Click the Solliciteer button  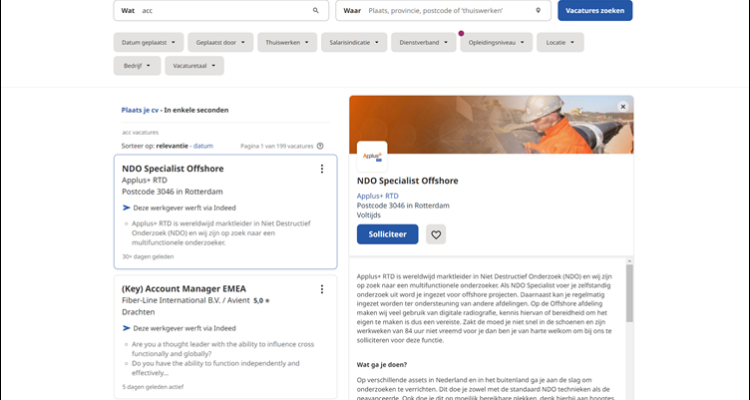[x=387, y=234]
